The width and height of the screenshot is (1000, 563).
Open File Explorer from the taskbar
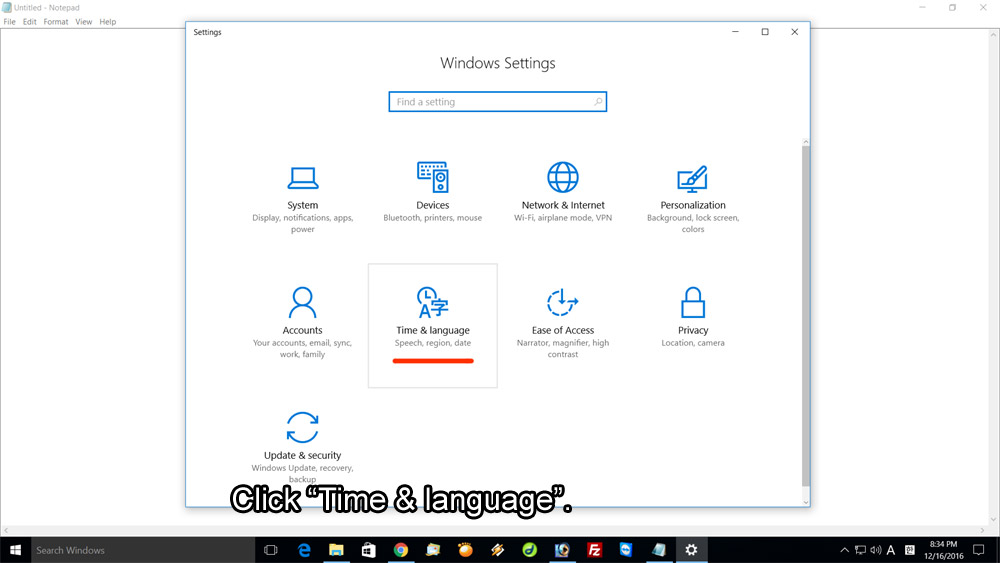tap(336, 550)
